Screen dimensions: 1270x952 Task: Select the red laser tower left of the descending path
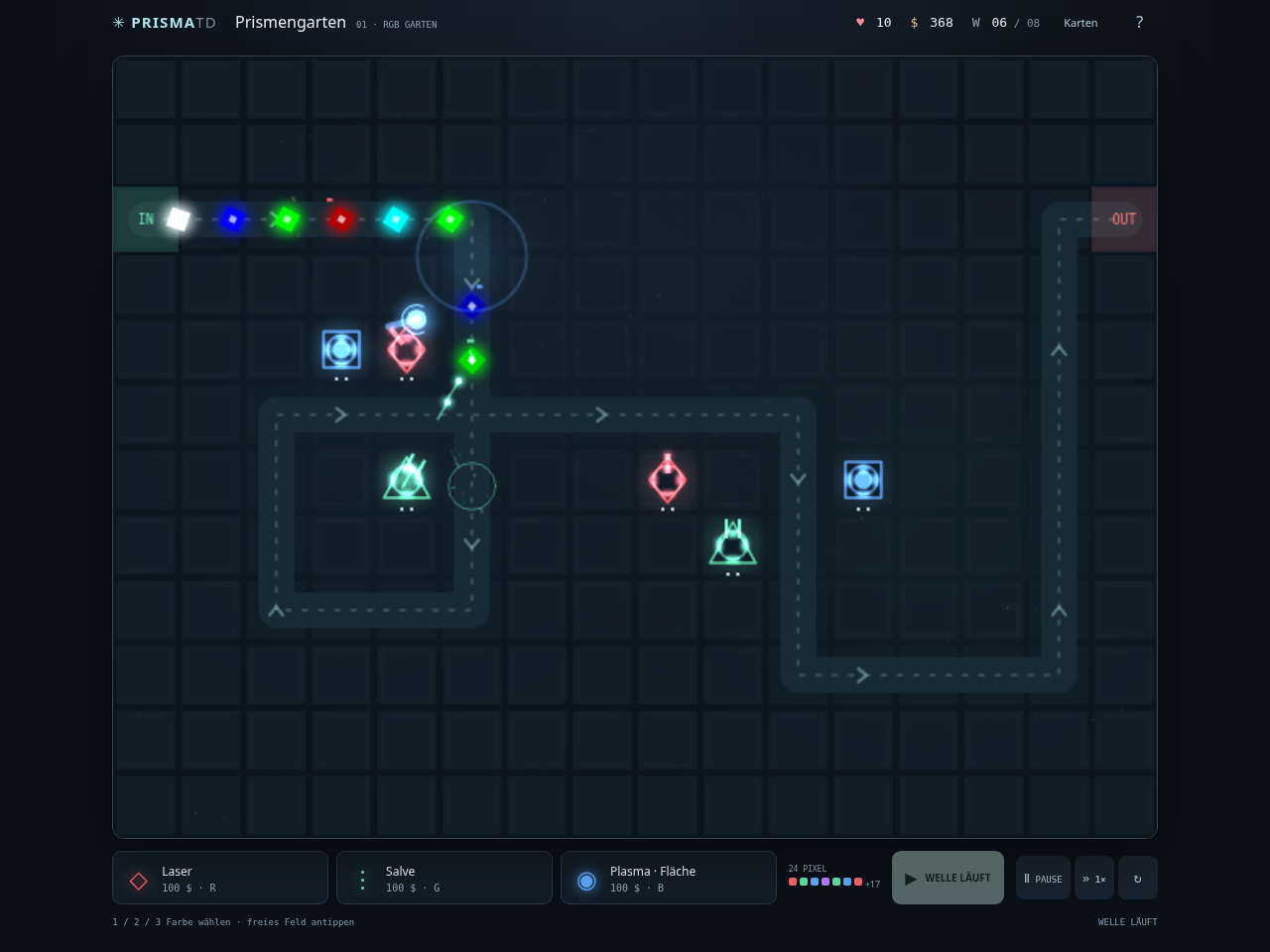[x=406, y=350]
